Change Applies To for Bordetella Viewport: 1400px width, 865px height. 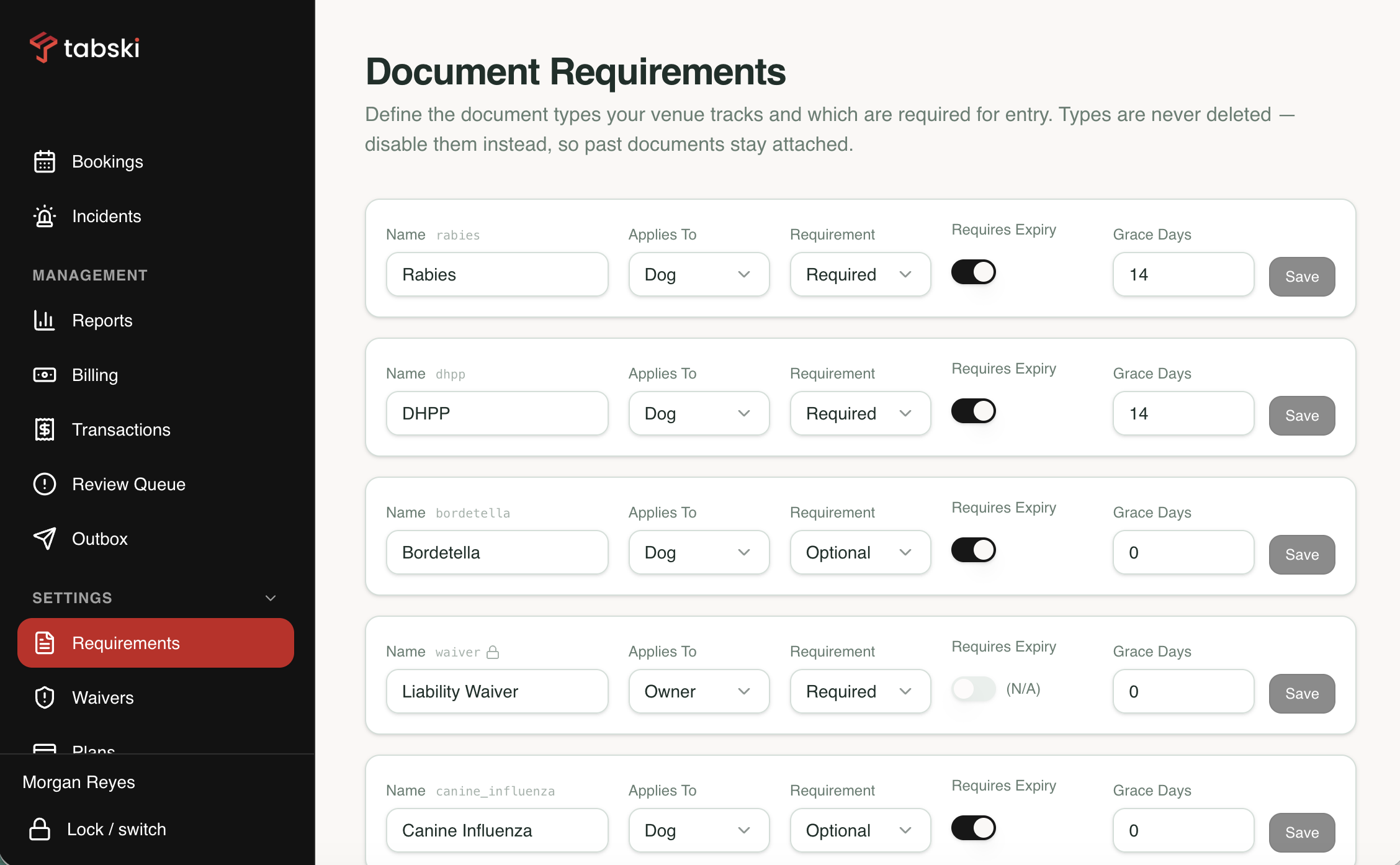point(699,552)
